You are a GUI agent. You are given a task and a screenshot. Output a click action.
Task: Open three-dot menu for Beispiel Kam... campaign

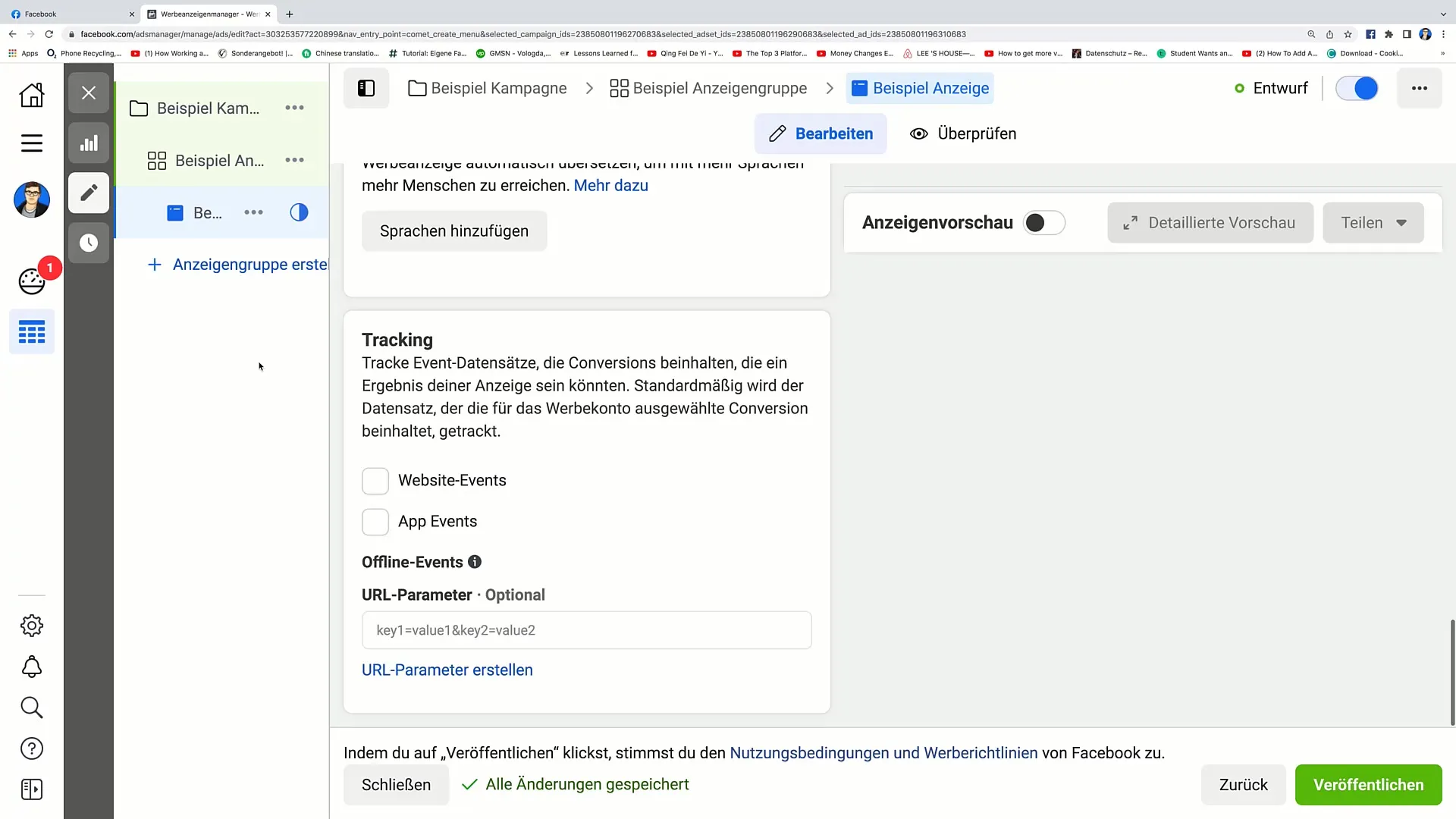[294, 108]
